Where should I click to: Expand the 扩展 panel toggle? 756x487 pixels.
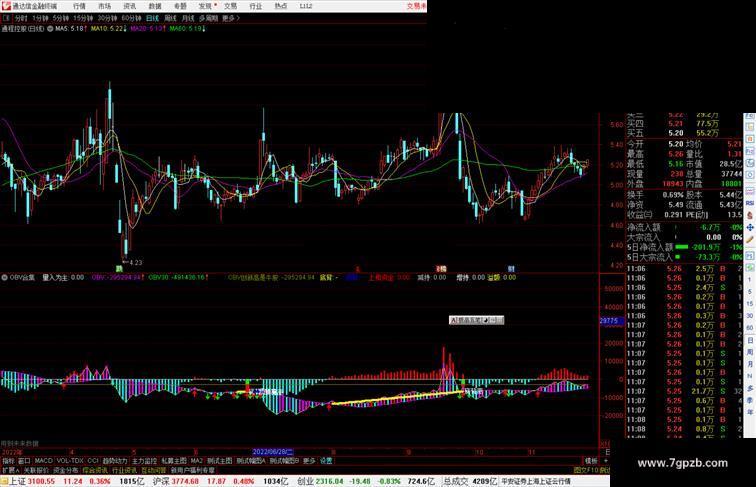click(10, 470)
